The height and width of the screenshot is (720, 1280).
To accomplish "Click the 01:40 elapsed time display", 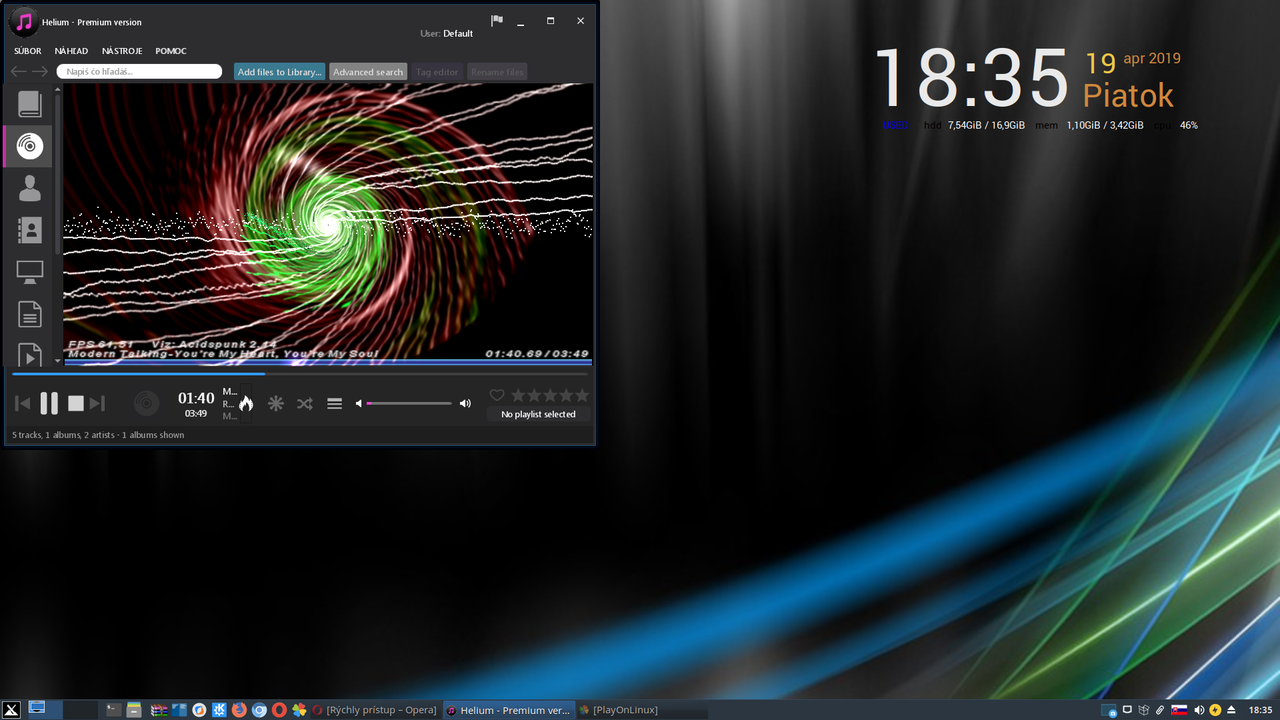I will click(196, 399).
